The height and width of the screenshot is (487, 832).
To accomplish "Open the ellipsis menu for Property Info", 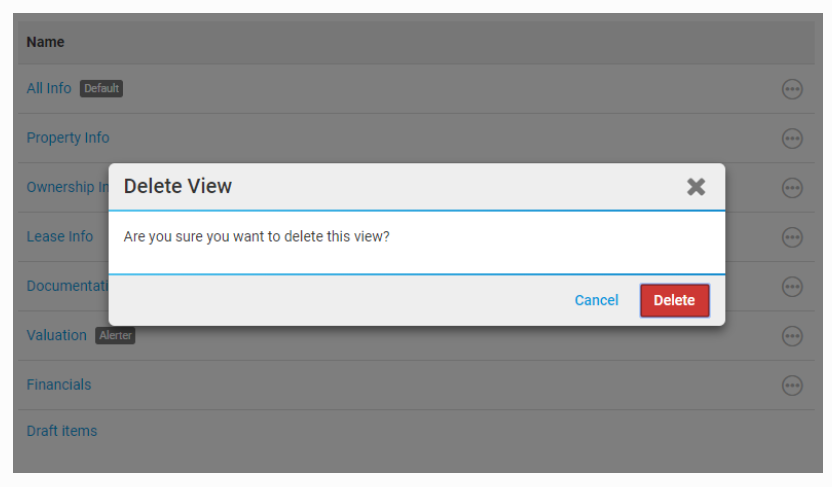I will coord(792,138).
